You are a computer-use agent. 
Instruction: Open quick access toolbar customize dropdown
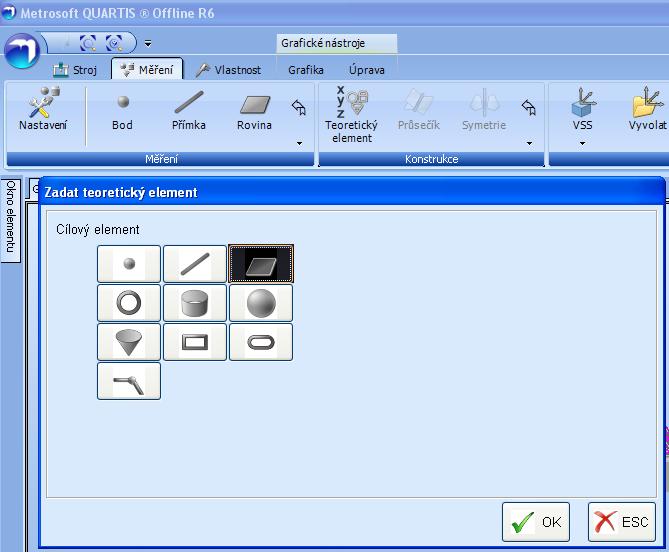click(148, 43)
